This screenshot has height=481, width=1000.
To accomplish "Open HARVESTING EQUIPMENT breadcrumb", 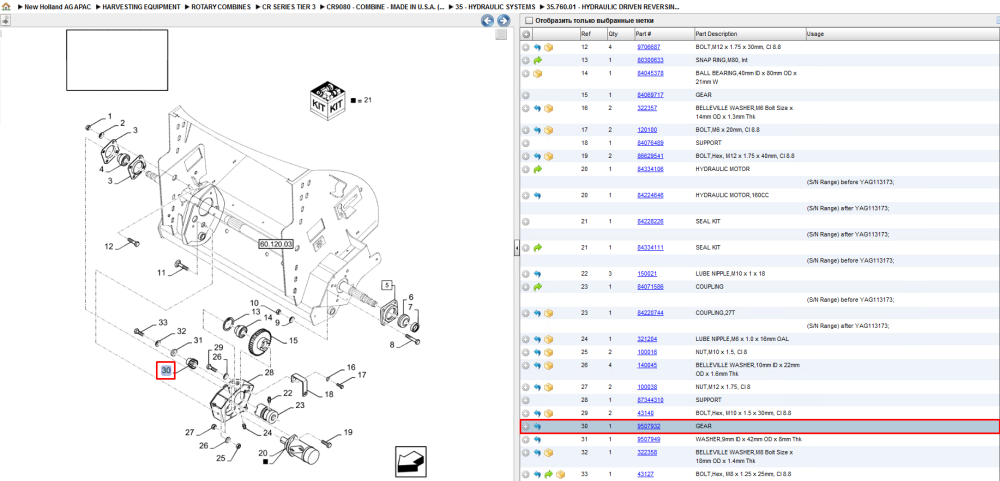I will point(141,6).
